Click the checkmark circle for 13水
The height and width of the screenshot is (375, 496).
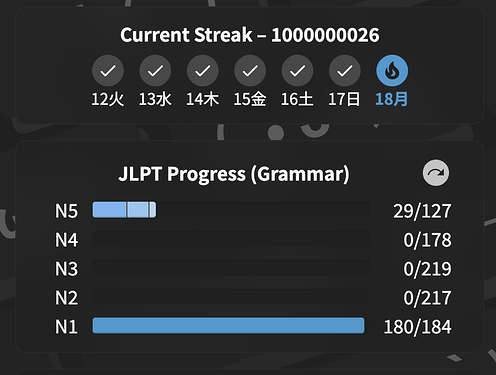pyautogui.click(x=155, y=71)
